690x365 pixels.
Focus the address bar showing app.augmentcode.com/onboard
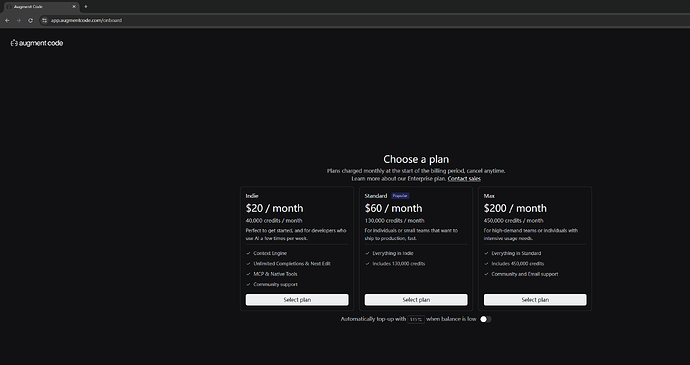[x=86, y=20]
